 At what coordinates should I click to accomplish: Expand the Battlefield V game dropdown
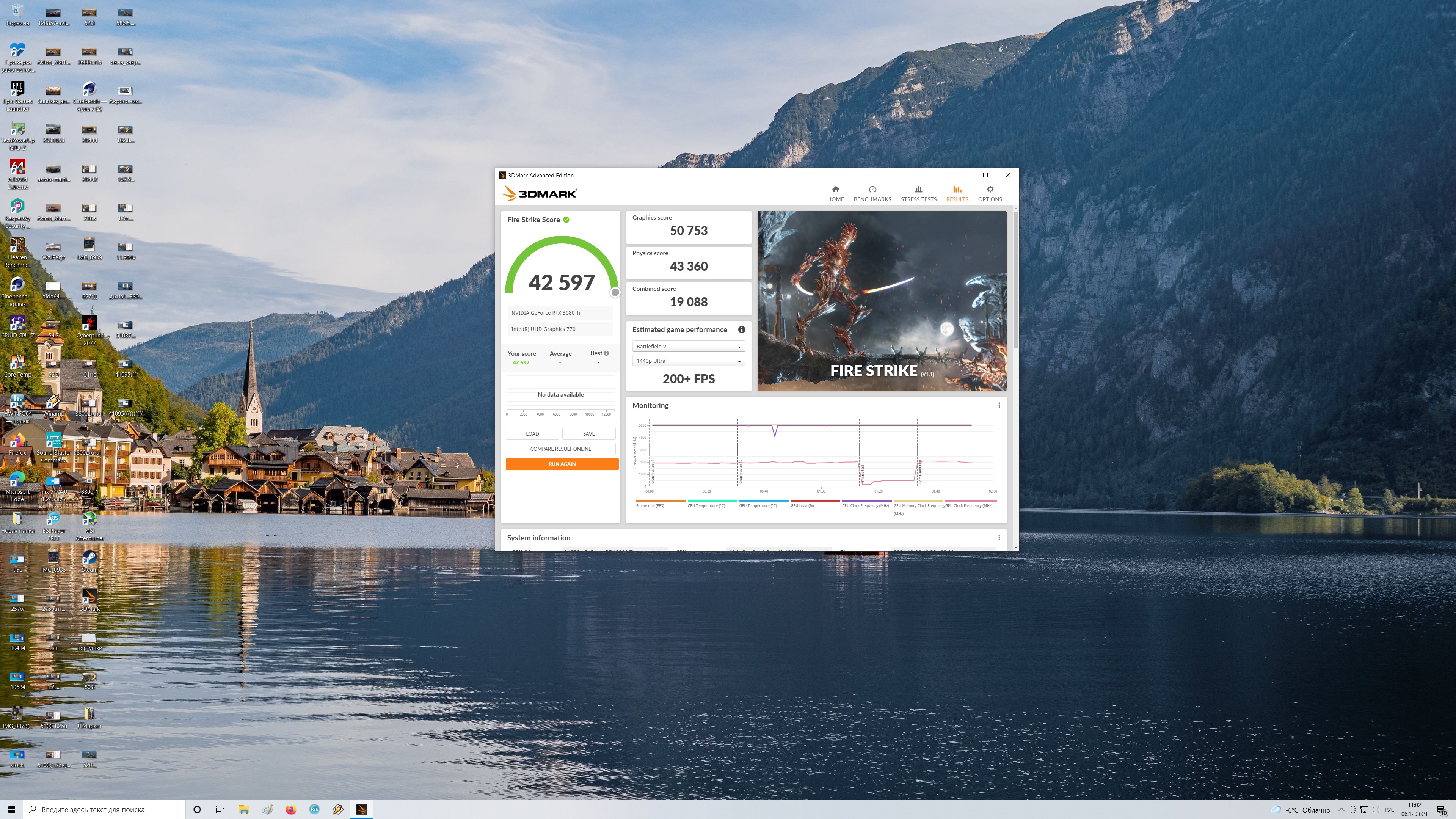click(x=688, y=347)
